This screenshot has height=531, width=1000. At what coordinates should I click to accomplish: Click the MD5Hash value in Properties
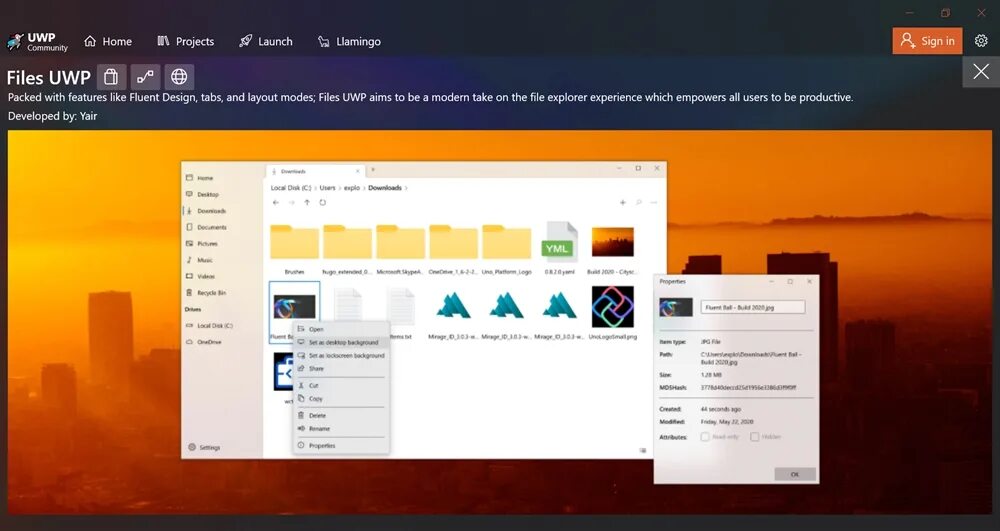(748, 388)
